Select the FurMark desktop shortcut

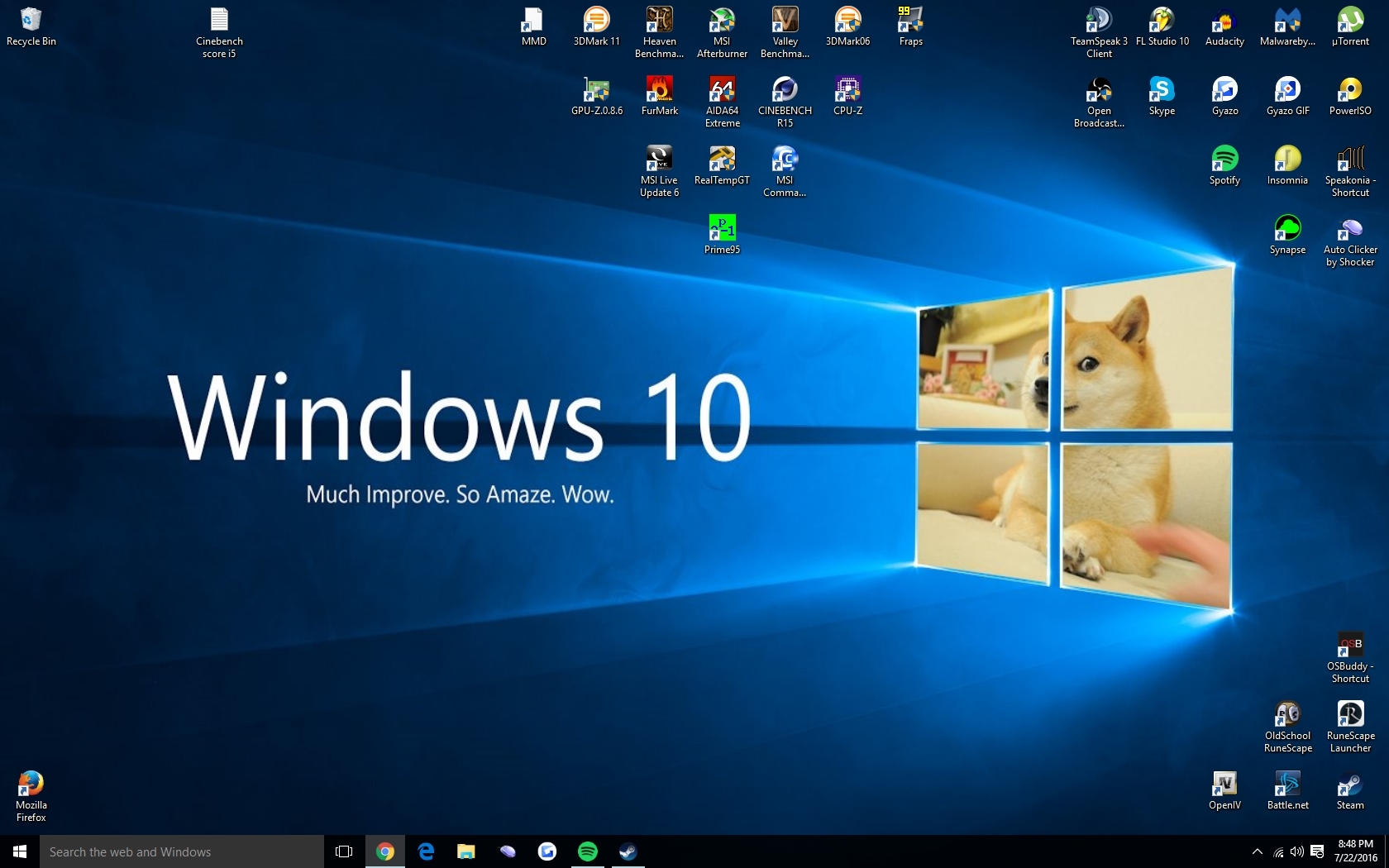tap(659, 96)
